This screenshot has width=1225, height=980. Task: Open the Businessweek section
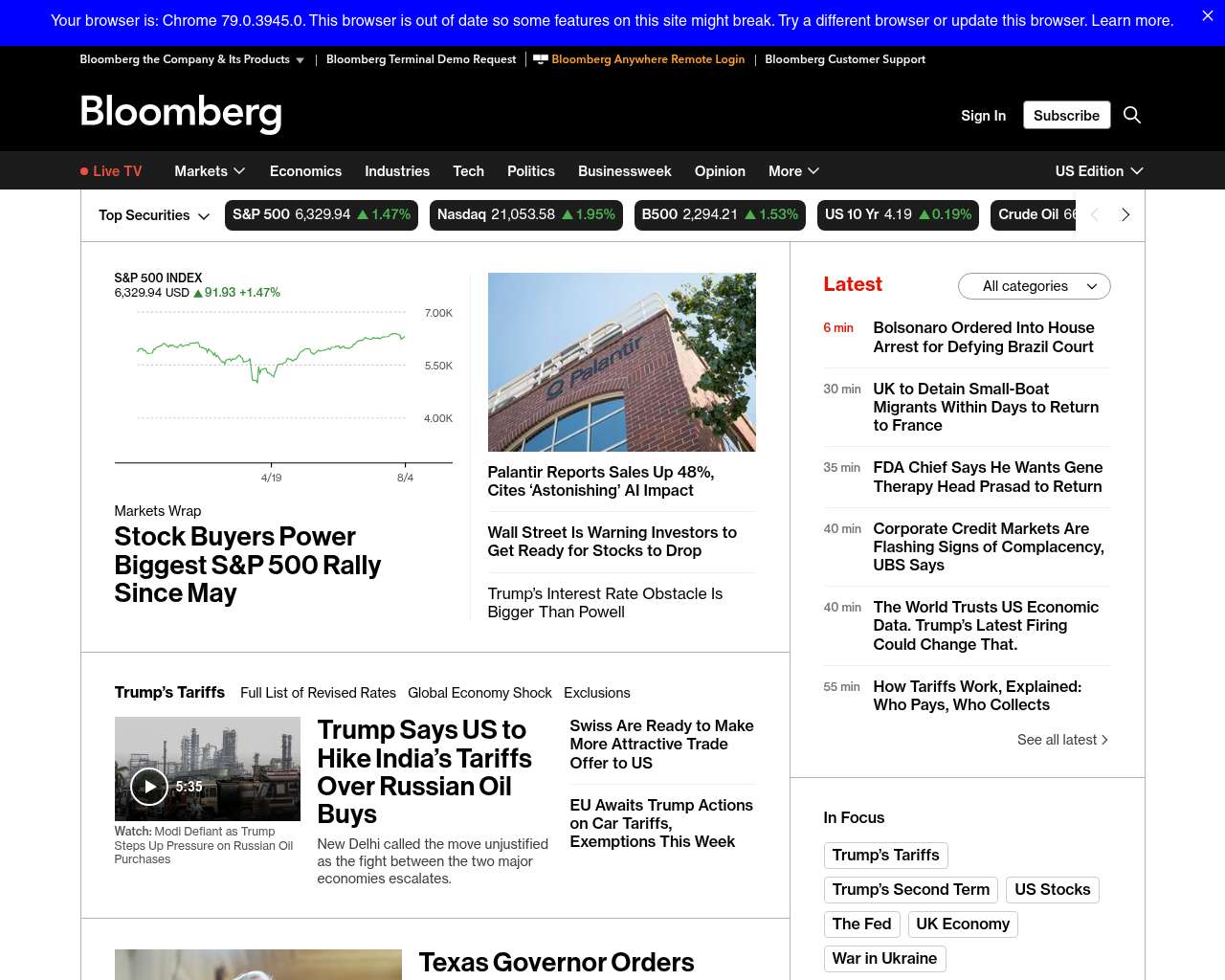coord(625,171)
